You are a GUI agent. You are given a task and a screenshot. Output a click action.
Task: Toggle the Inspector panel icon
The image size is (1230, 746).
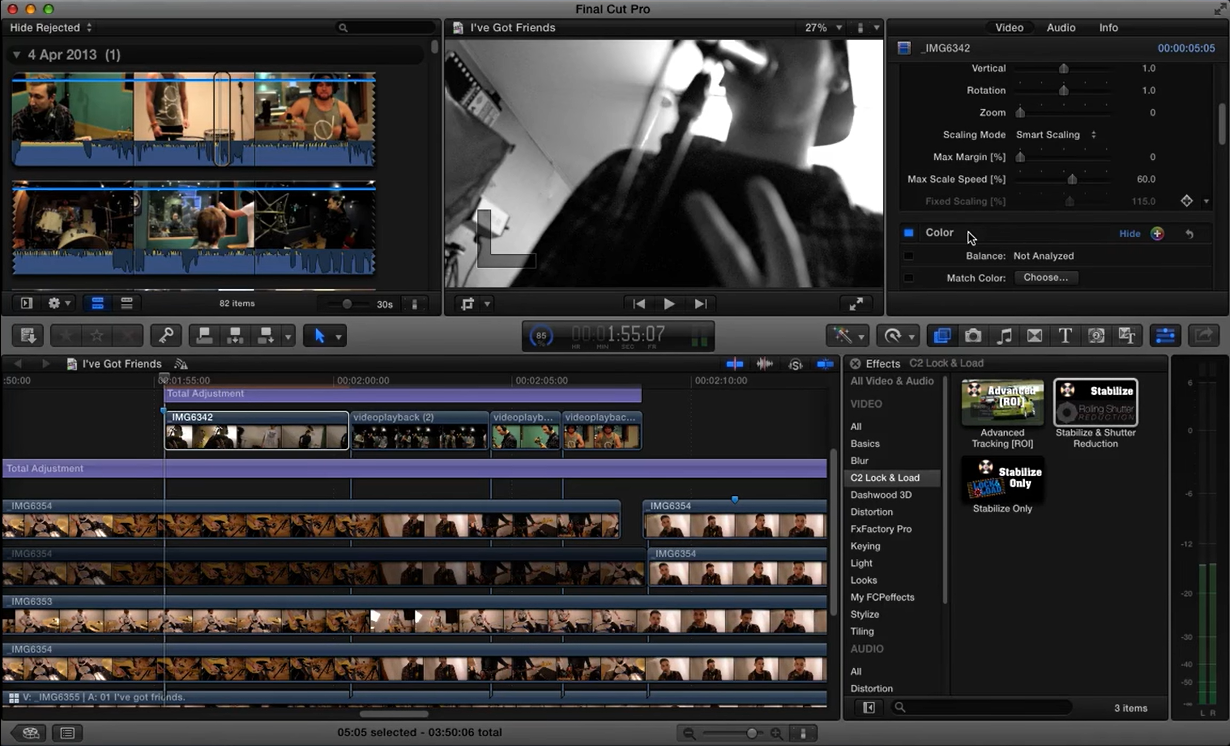1164,336
